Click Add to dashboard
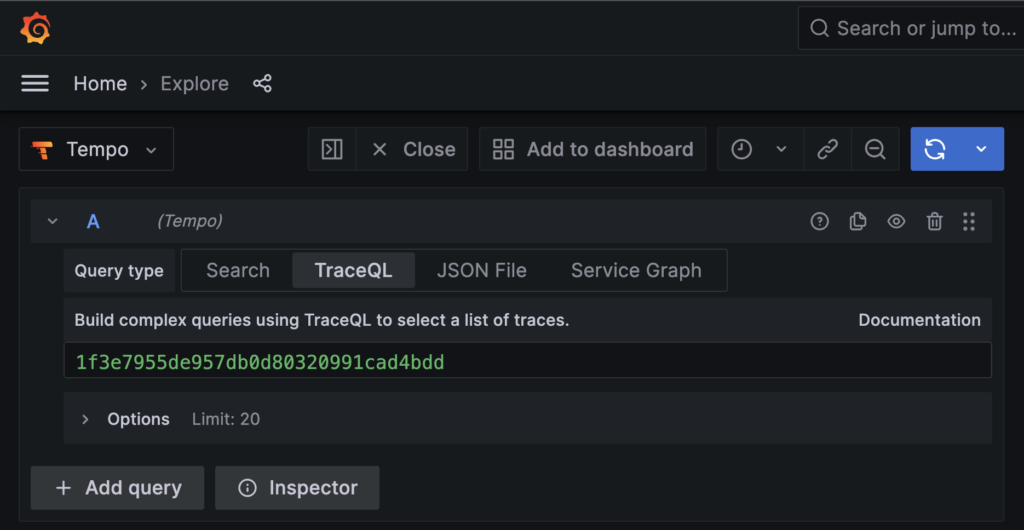The image size is (1024, 530). click(592, 149)
